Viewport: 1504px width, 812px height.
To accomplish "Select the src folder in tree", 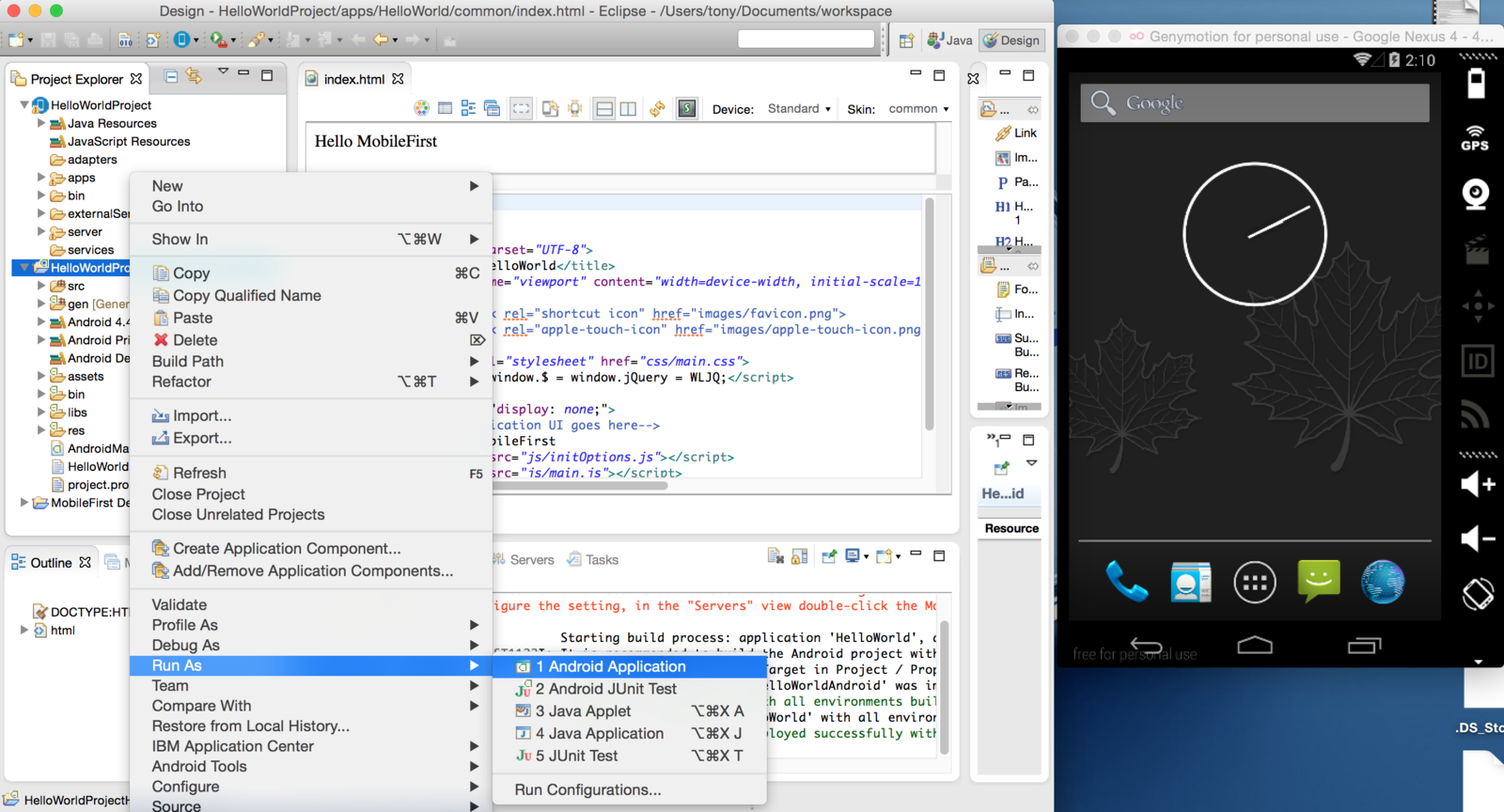I will [68, 286].
